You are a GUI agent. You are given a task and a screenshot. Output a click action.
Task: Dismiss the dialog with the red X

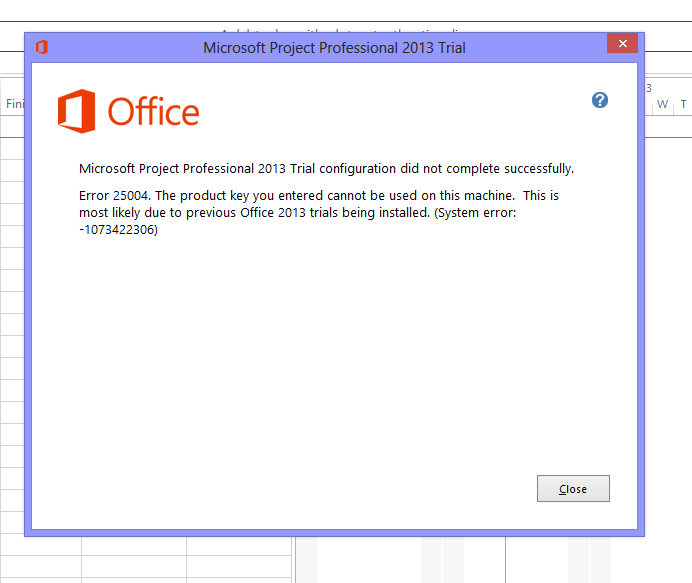622,43
